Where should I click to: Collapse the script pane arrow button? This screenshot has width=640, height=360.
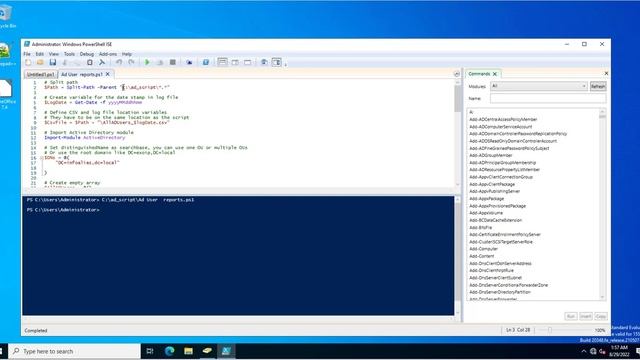(x=457, y=74)
